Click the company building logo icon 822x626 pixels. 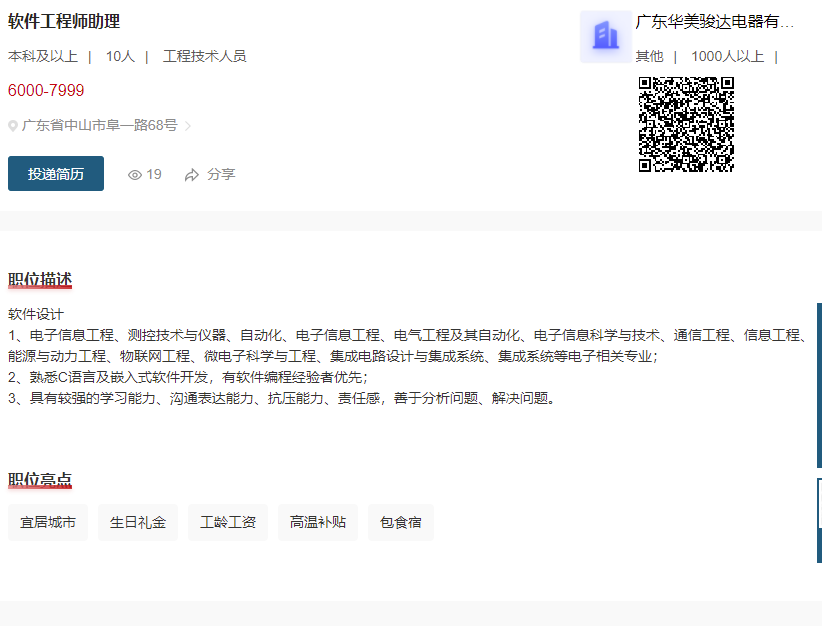(x=605, y=37)
